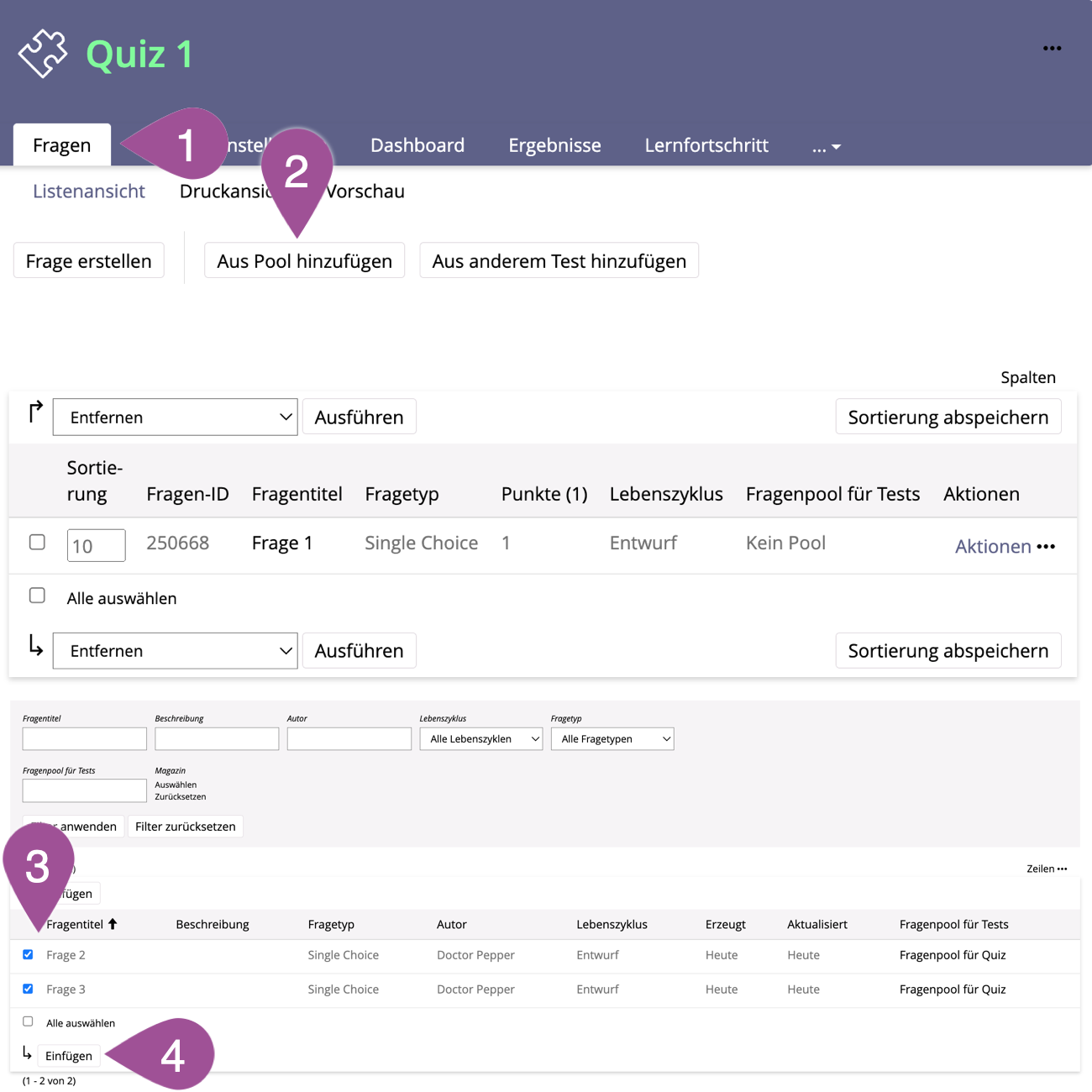Click the Quiz puzzle piece icon
Screen dimensions: 1092x1092
[43, 53]
